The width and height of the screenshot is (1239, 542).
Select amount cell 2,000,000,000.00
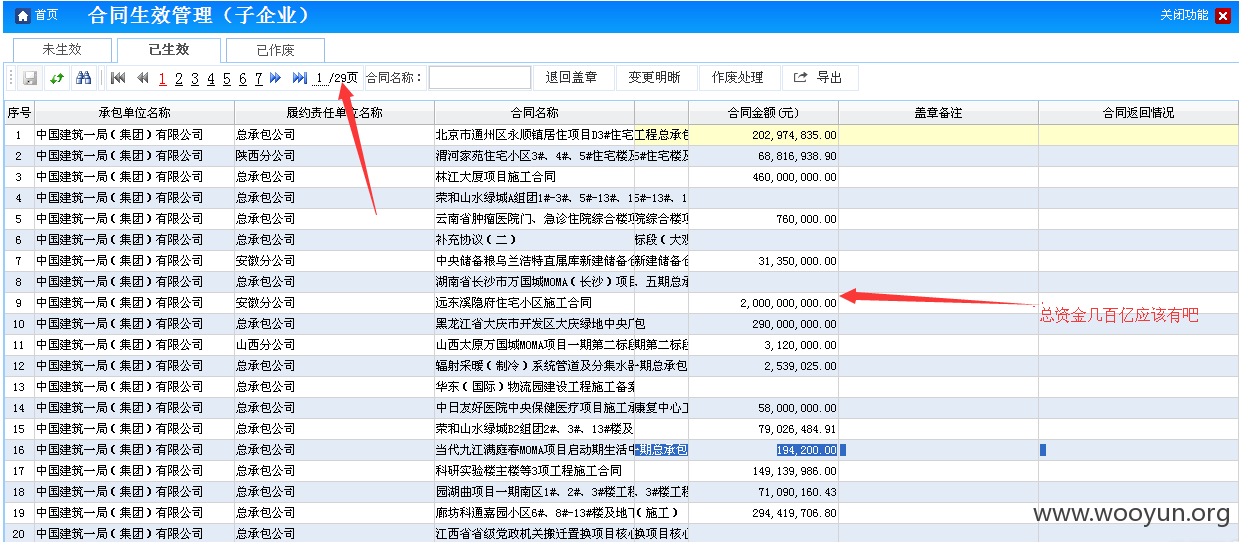pos(764,302)
